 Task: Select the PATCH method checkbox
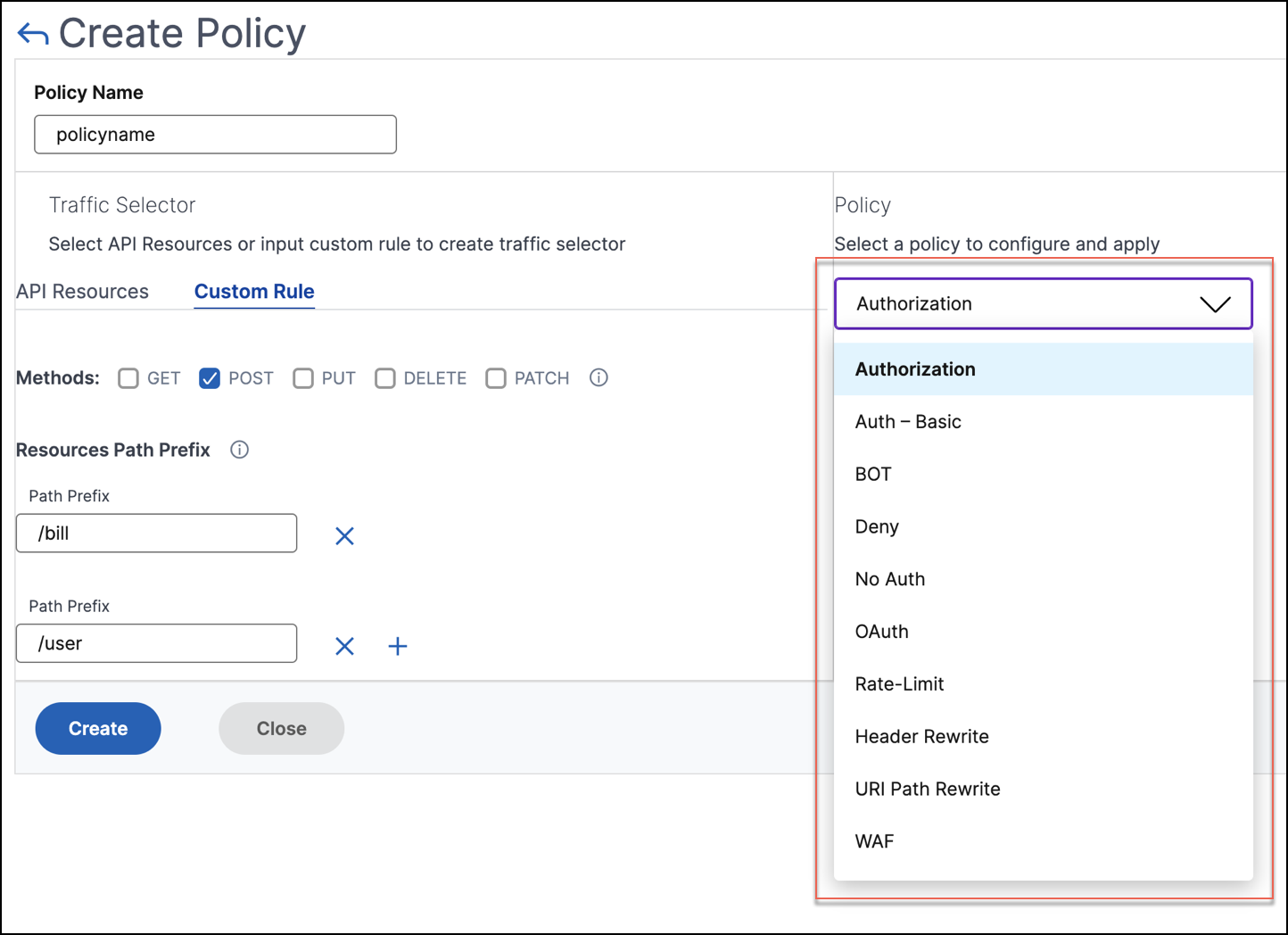pyautogui.click(x=496, y=378)
